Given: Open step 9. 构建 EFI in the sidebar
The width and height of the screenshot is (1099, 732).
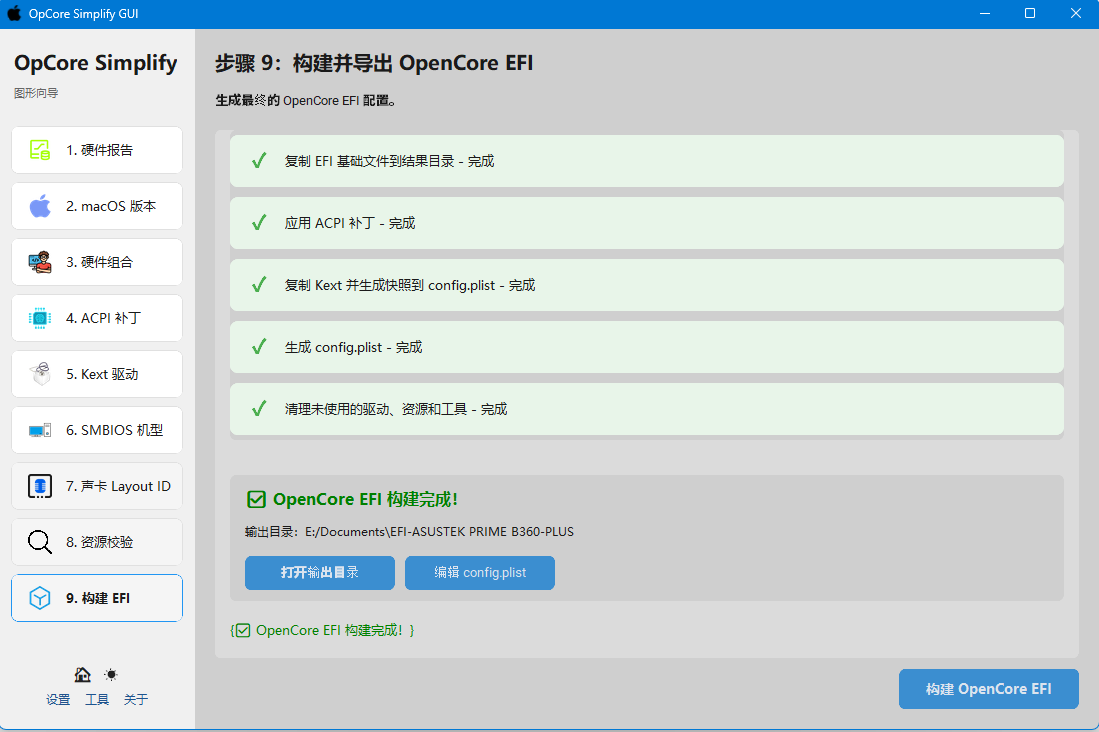Looking at the screenshot, I should click(x=97, y=598).
